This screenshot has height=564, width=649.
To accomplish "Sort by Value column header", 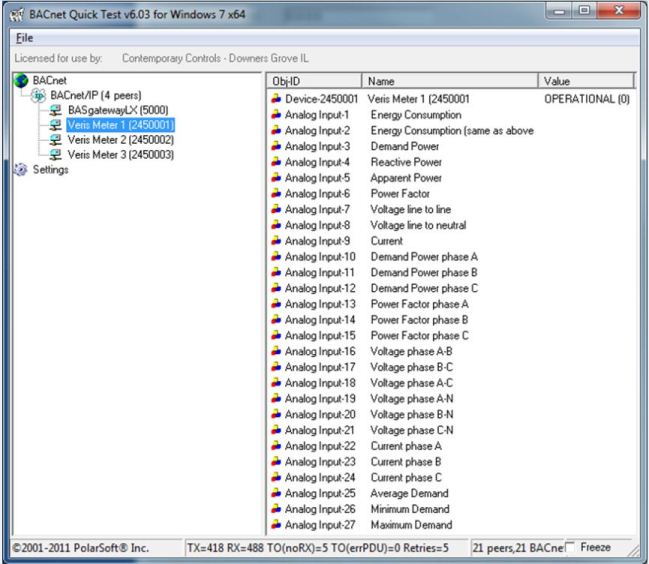I will (586, 81).
